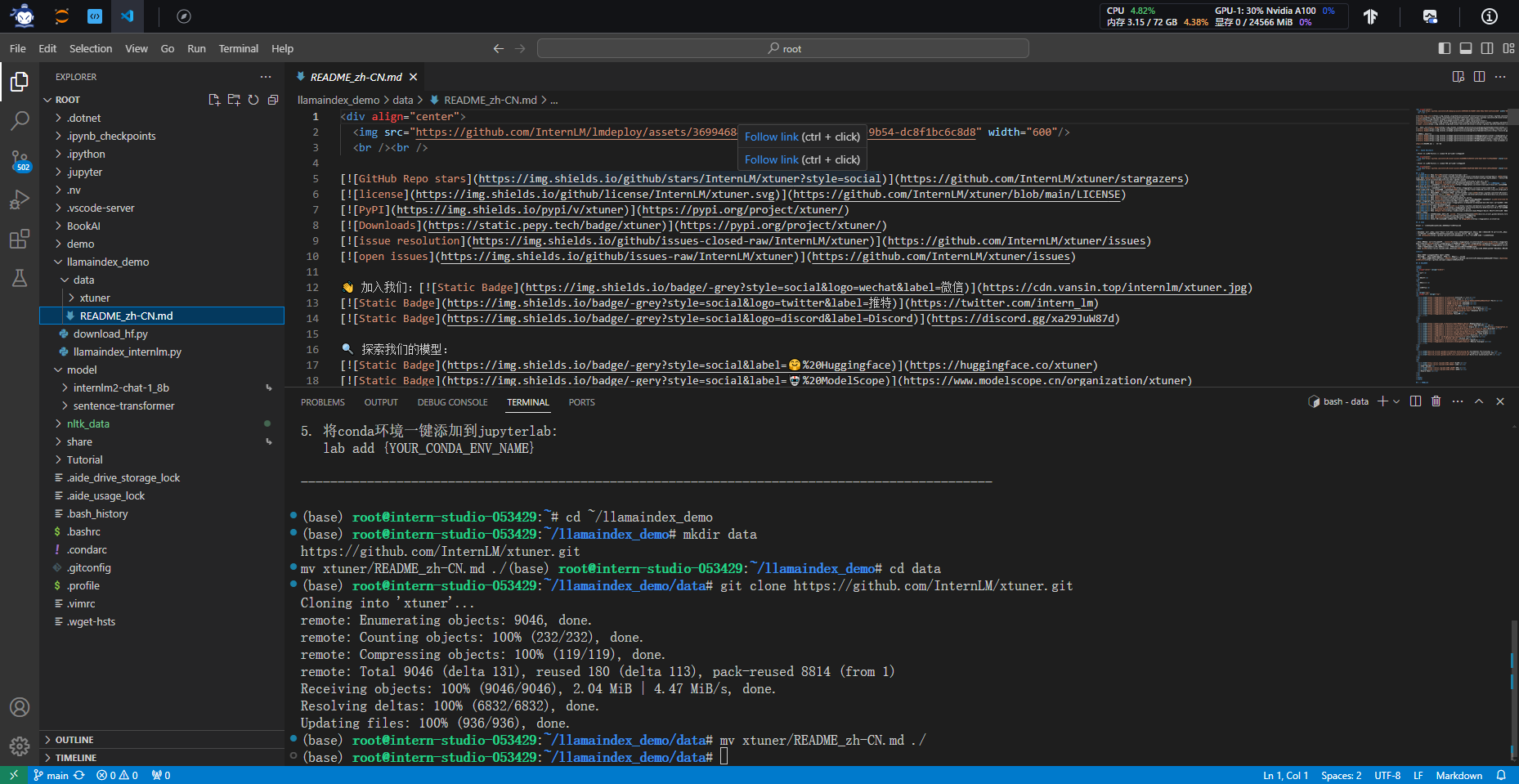Viewport: 1519px width, 784px height.
Task: Go back in navigation history
Action: (x=499, y=49)
